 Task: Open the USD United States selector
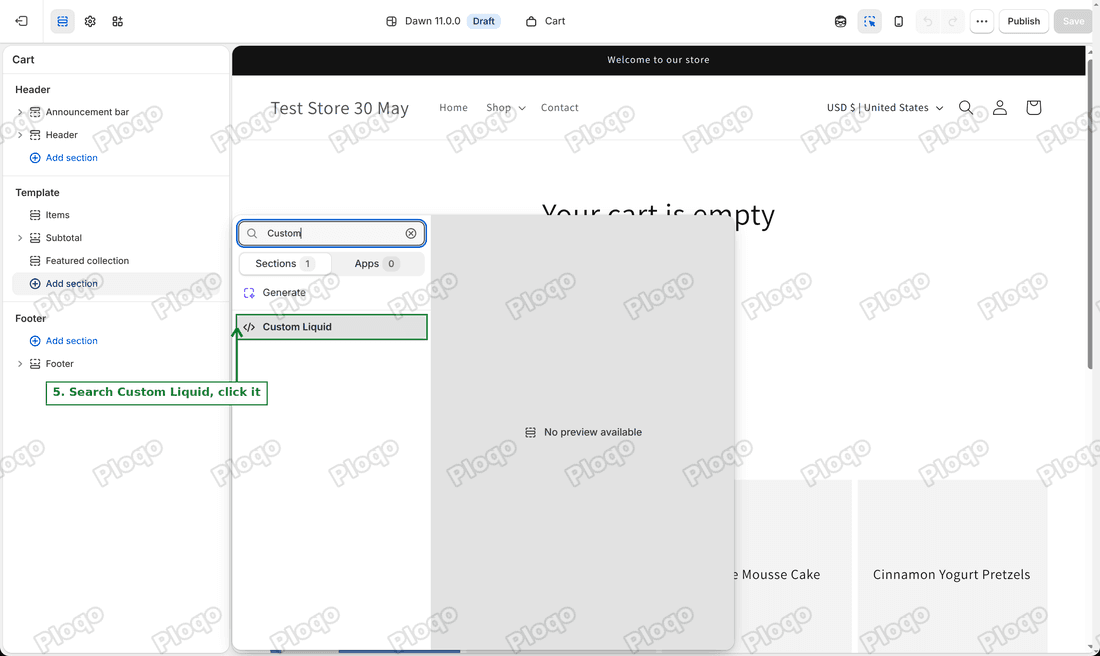tap(885, 107)
